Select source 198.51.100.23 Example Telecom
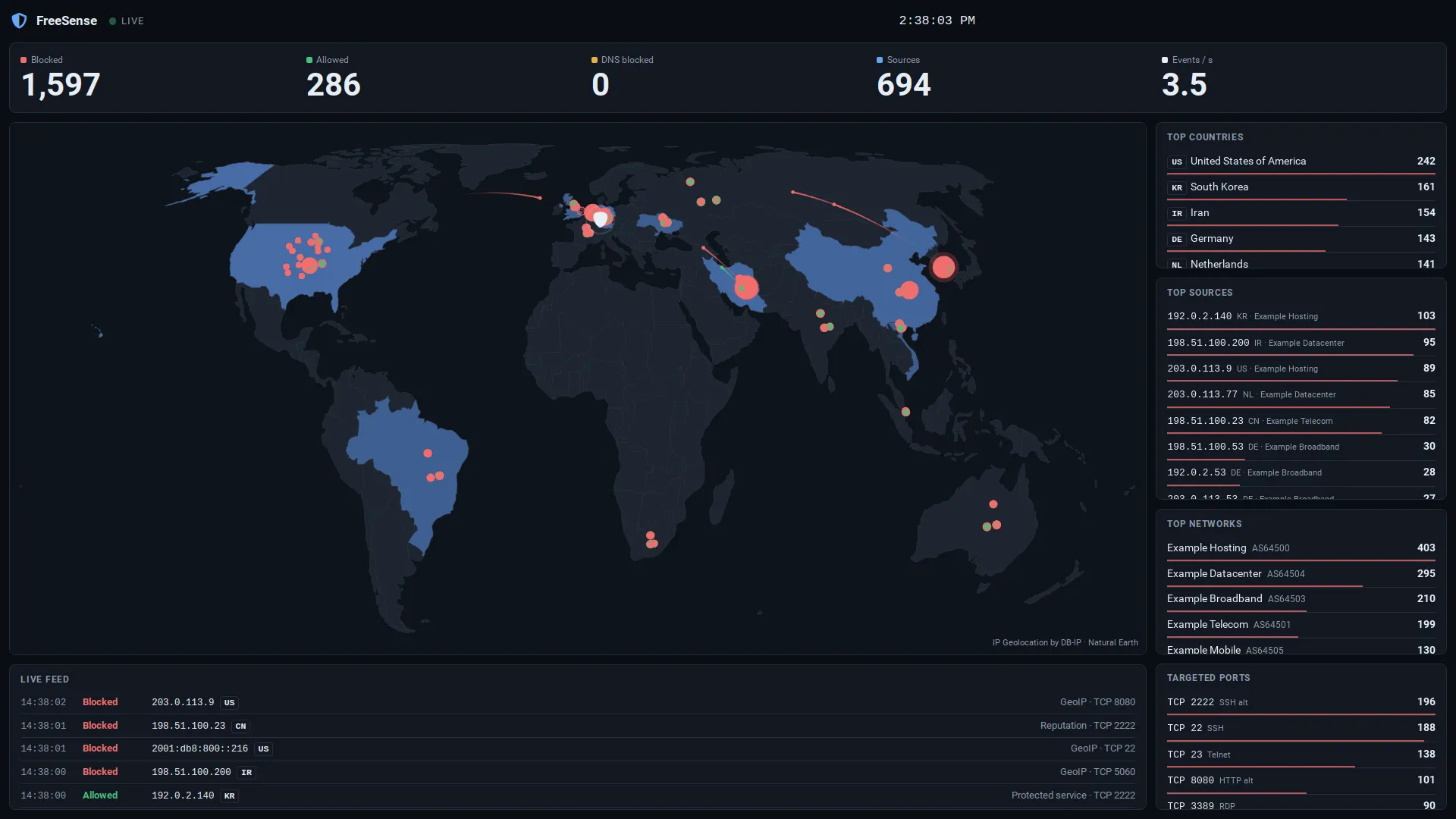Viewport: 1456px width, 819px height. pos(1301,421)
